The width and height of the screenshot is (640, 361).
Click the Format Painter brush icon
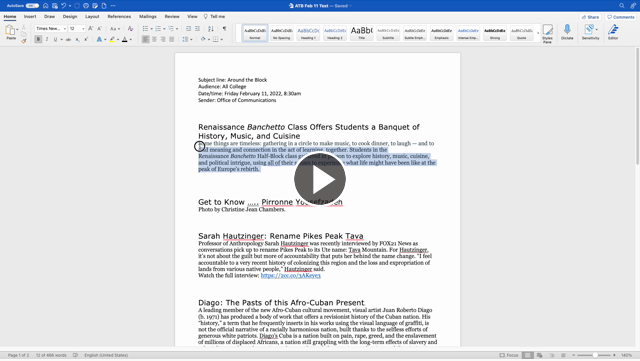pyautogui.click(x=24, y=40)
